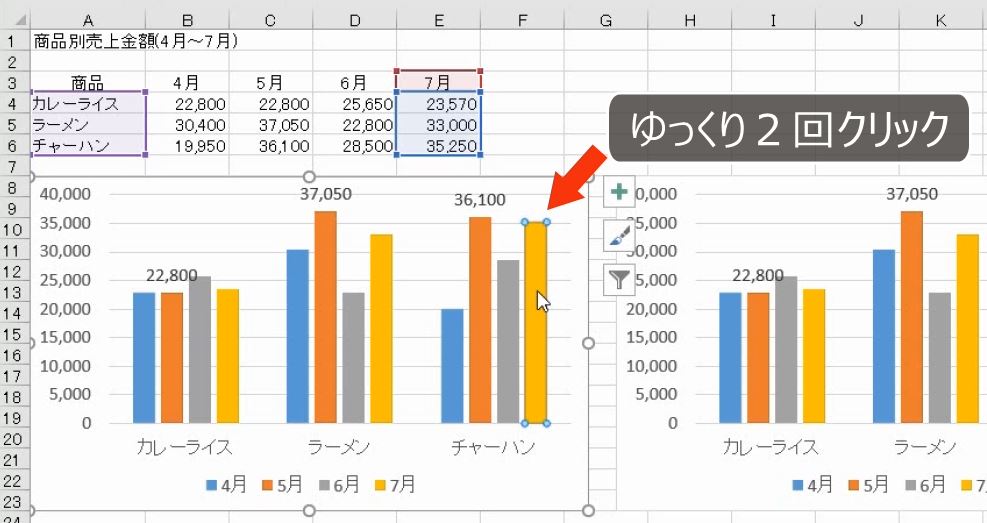Select row 7 header

[x=14, y=167]
